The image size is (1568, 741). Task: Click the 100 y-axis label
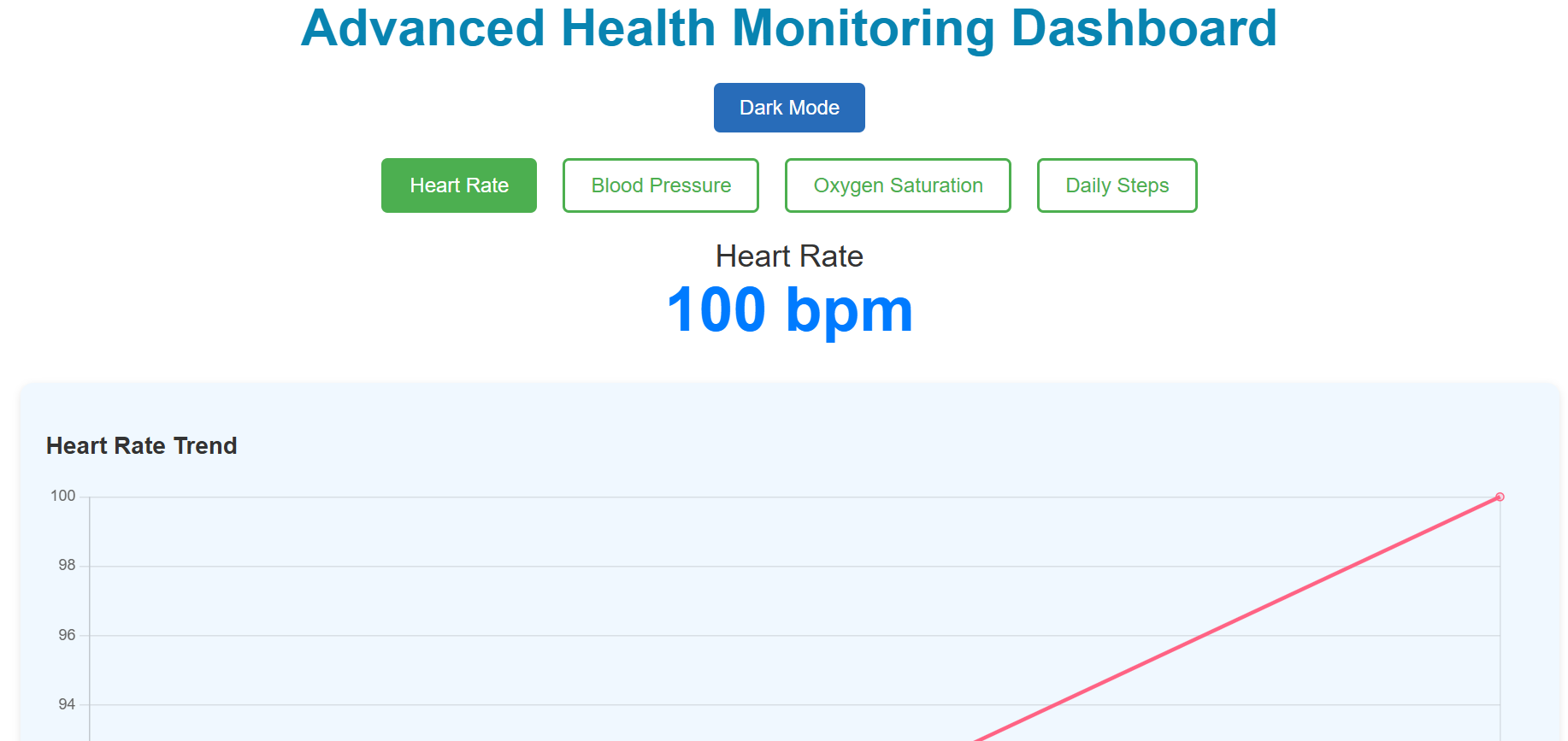(63, 496)
